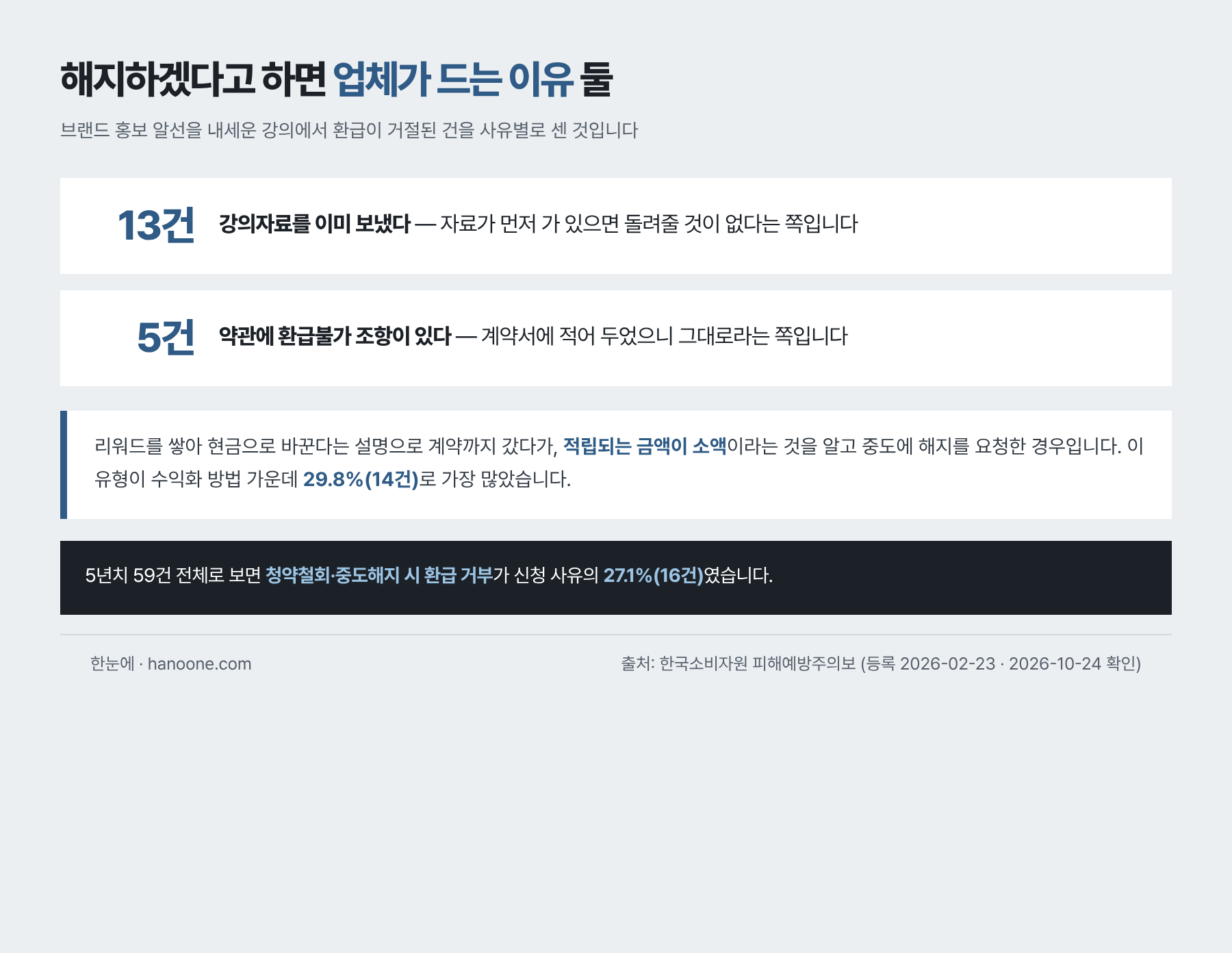Click the subtitle starting with '브랜드 홍보 알선을 내세운'
Image resolution: width=1232 pixels, height=953 pixels.
click(349, 130)
